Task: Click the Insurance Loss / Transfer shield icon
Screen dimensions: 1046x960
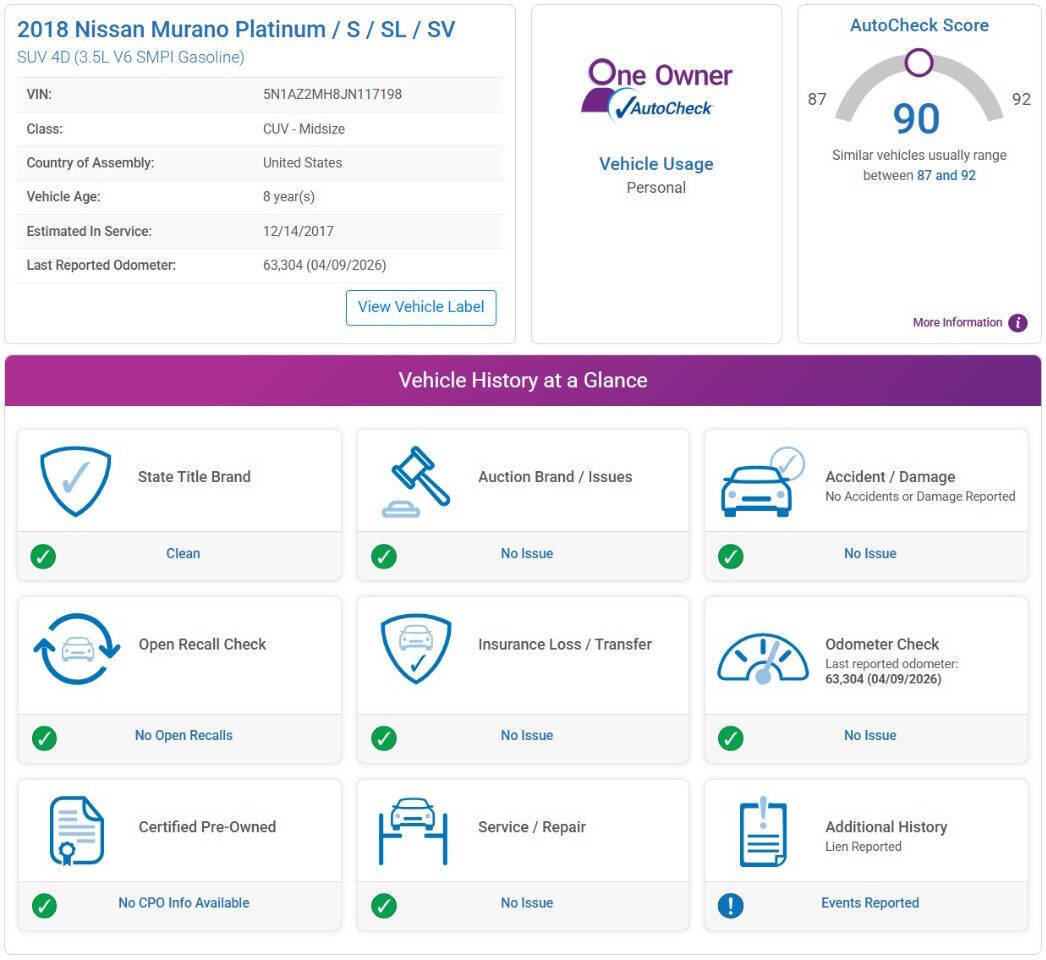Action: 416,648
